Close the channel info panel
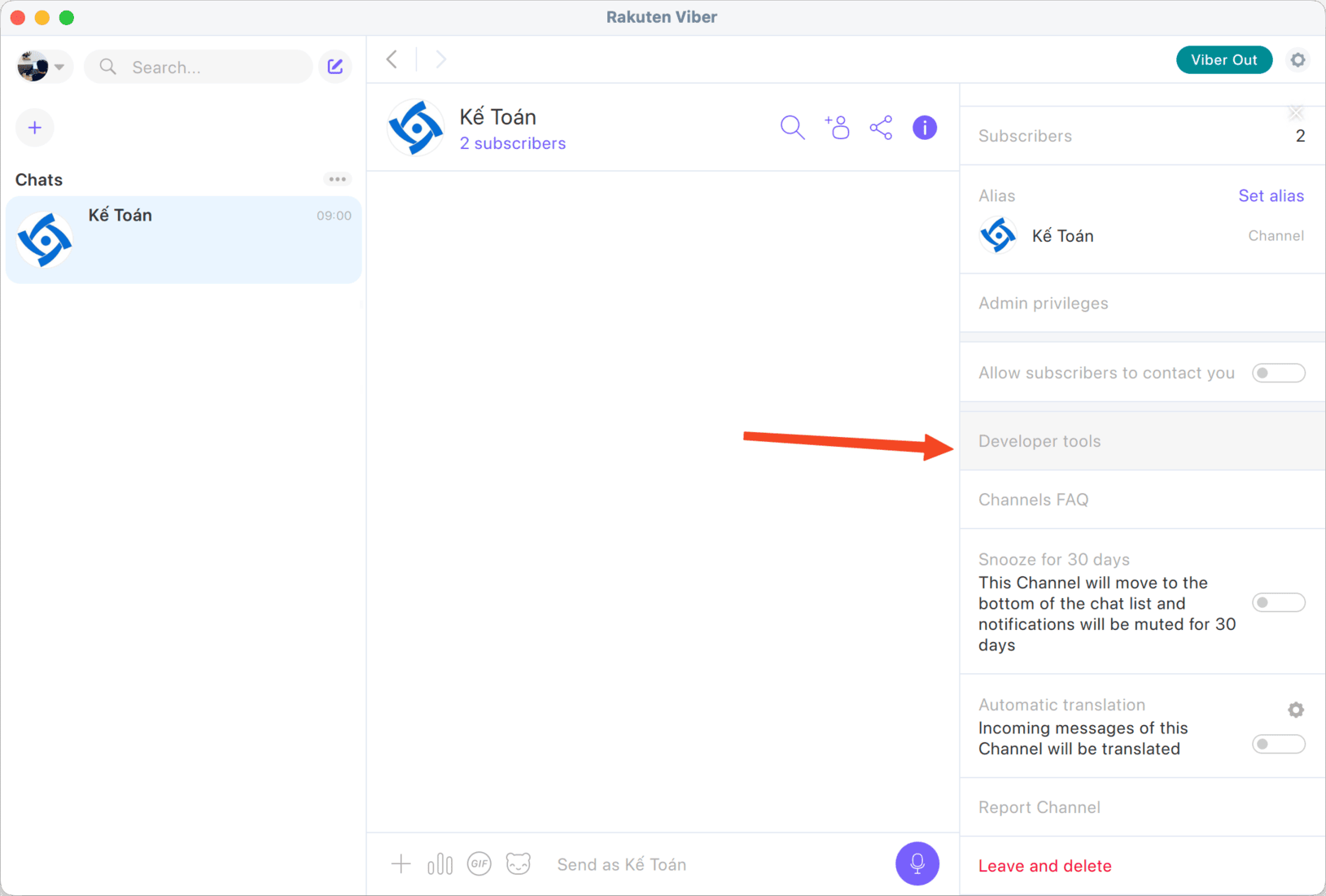1326x896 pixels. point(1296,113)
